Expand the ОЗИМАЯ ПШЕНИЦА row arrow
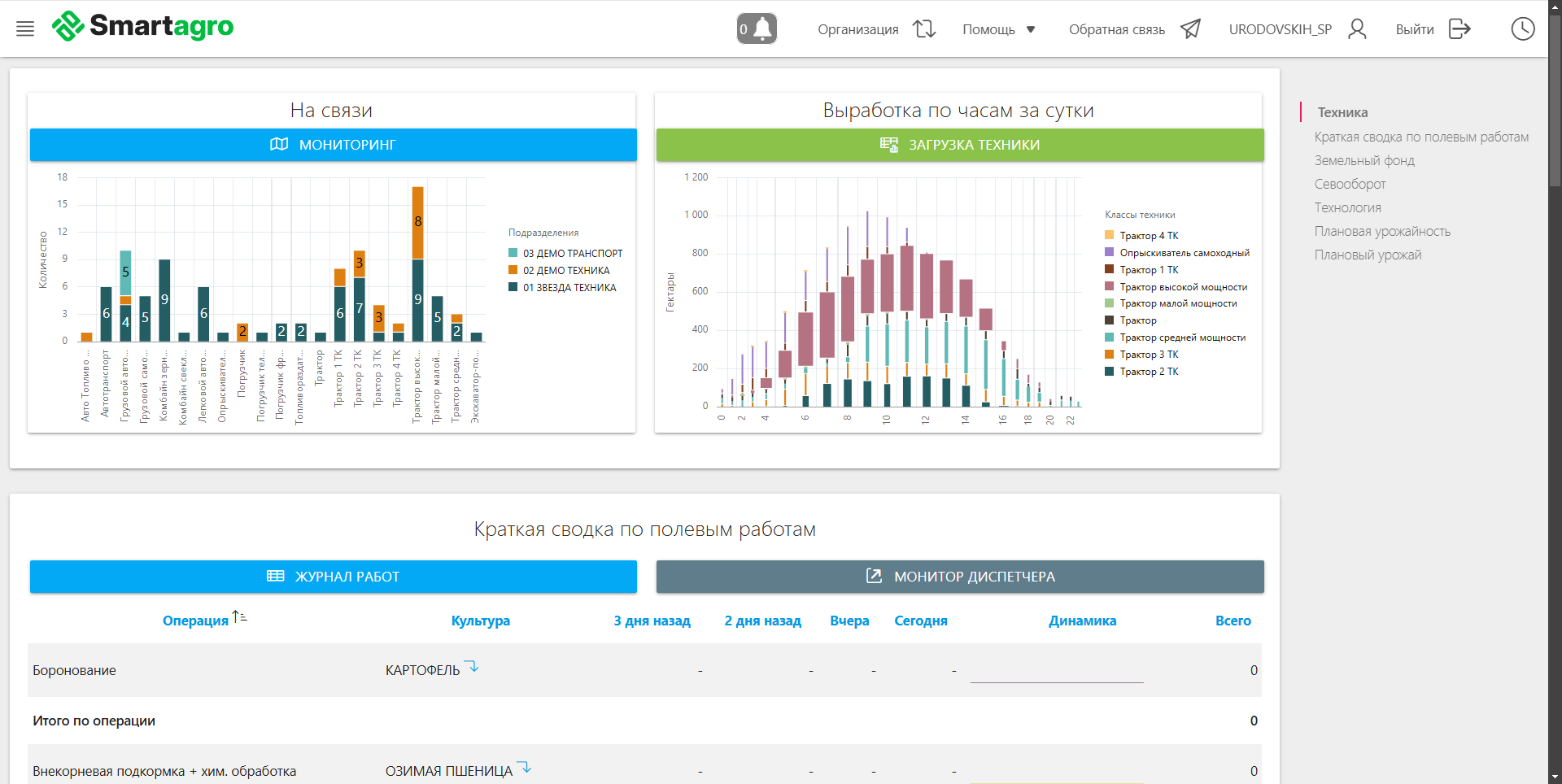Screen dimensions: 1562x784 coord(526,768)
